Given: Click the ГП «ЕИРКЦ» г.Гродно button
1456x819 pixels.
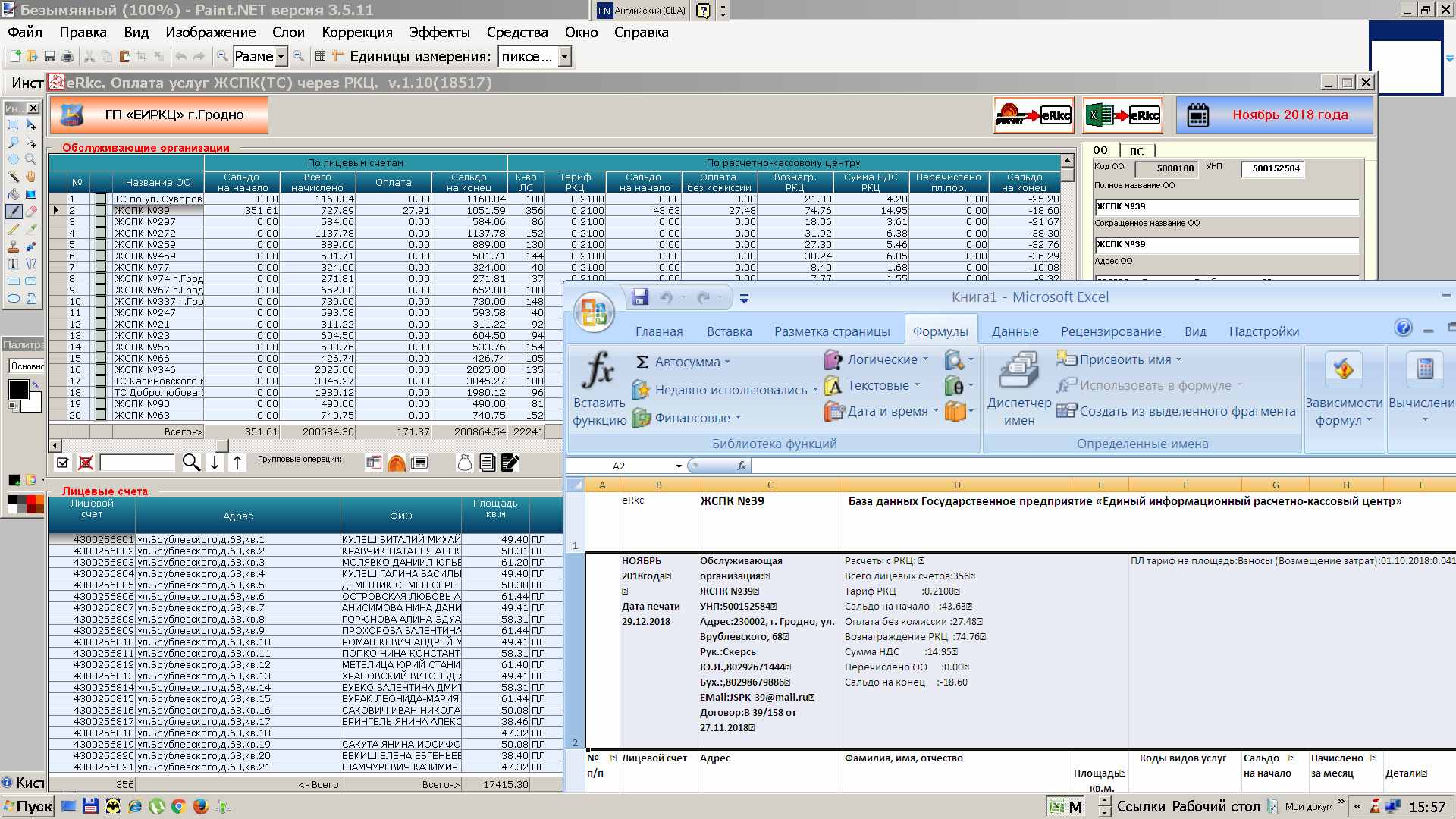Looking at the screenshot, I should pyautogui.click(x=159, y=115).
